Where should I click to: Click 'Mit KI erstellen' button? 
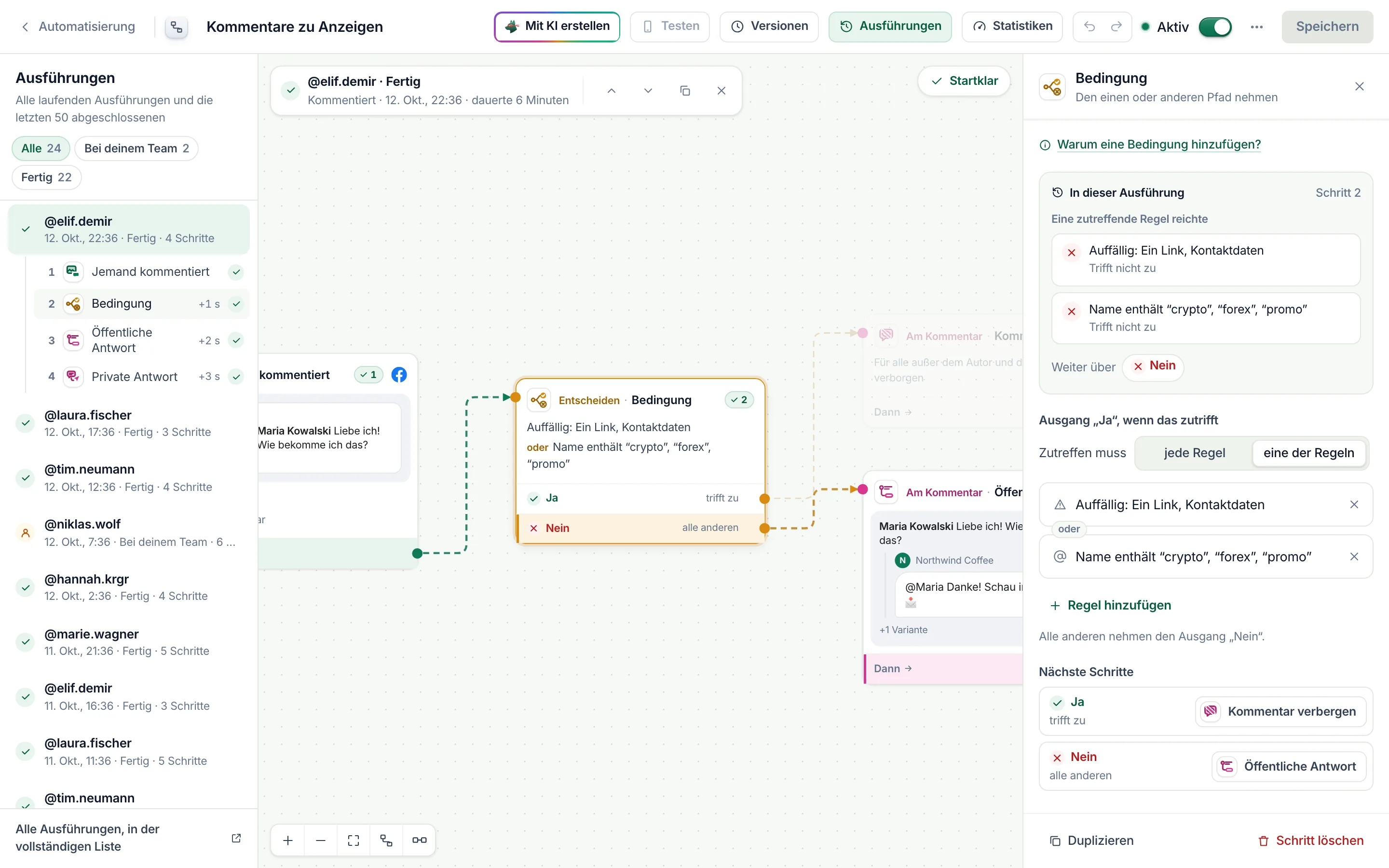557,27
